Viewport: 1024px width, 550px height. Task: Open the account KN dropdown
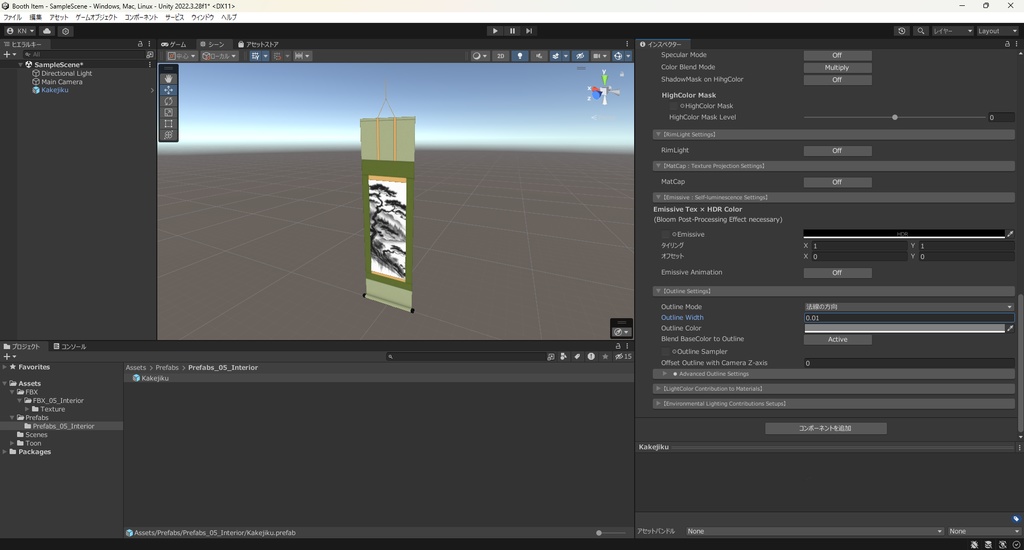[20, 31]
